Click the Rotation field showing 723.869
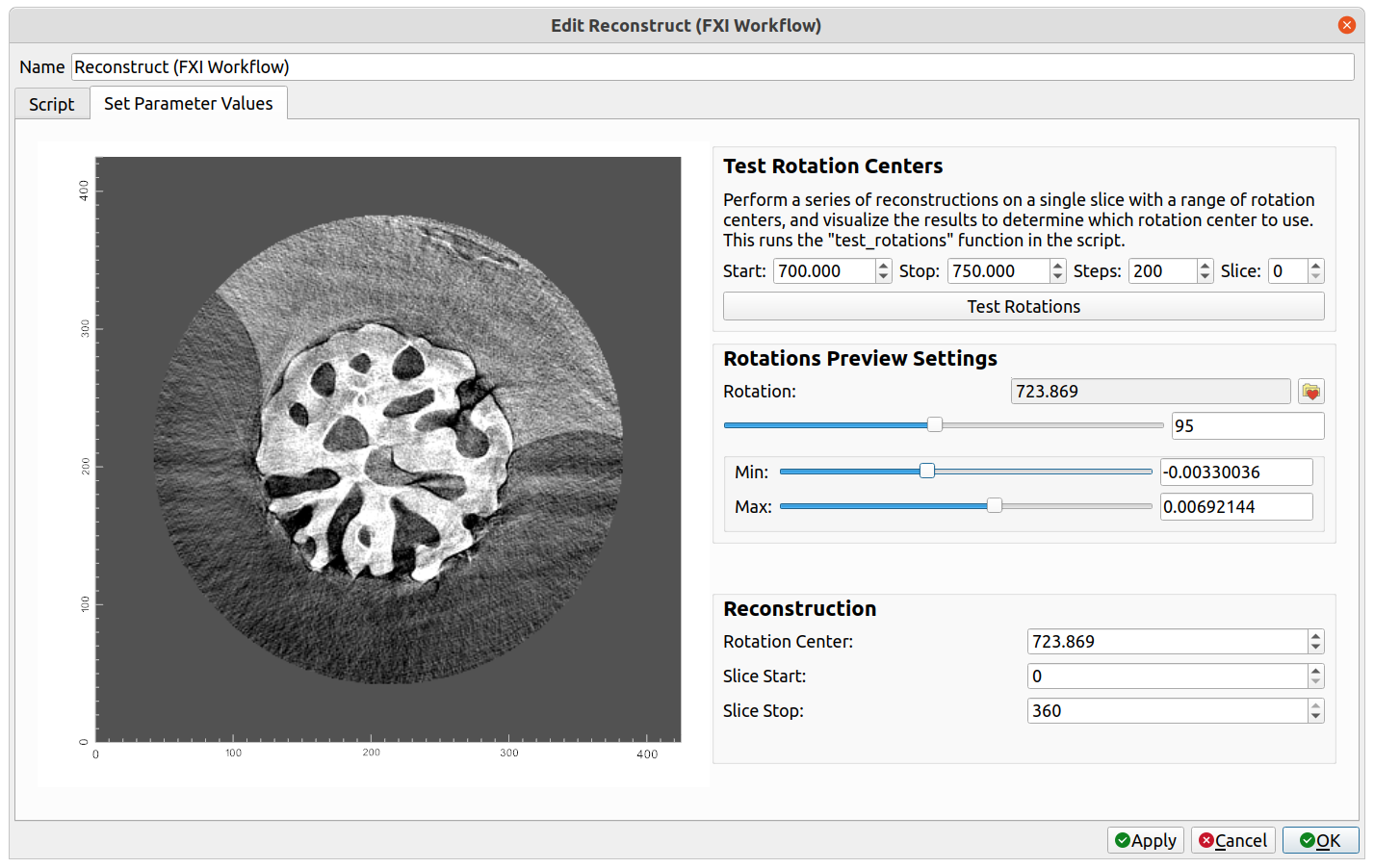The image size is (1374, 868). pyautogui.click(x=1151, y=392)
